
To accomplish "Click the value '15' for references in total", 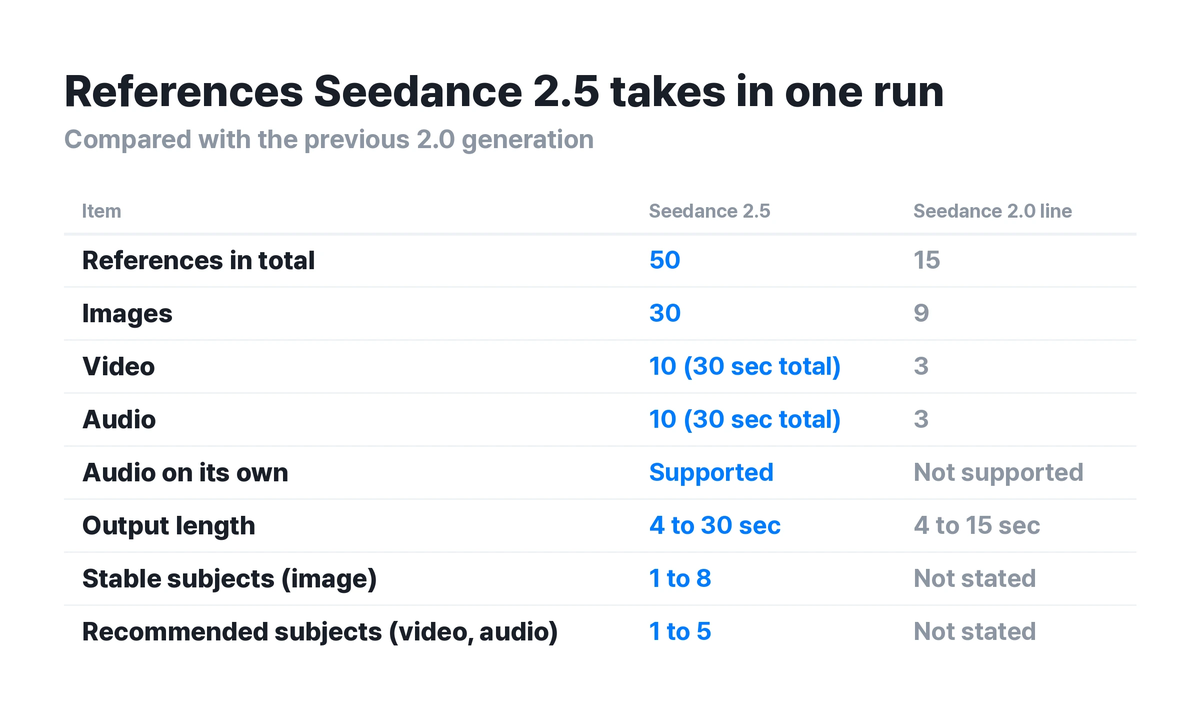I will (x=927, y=261).
